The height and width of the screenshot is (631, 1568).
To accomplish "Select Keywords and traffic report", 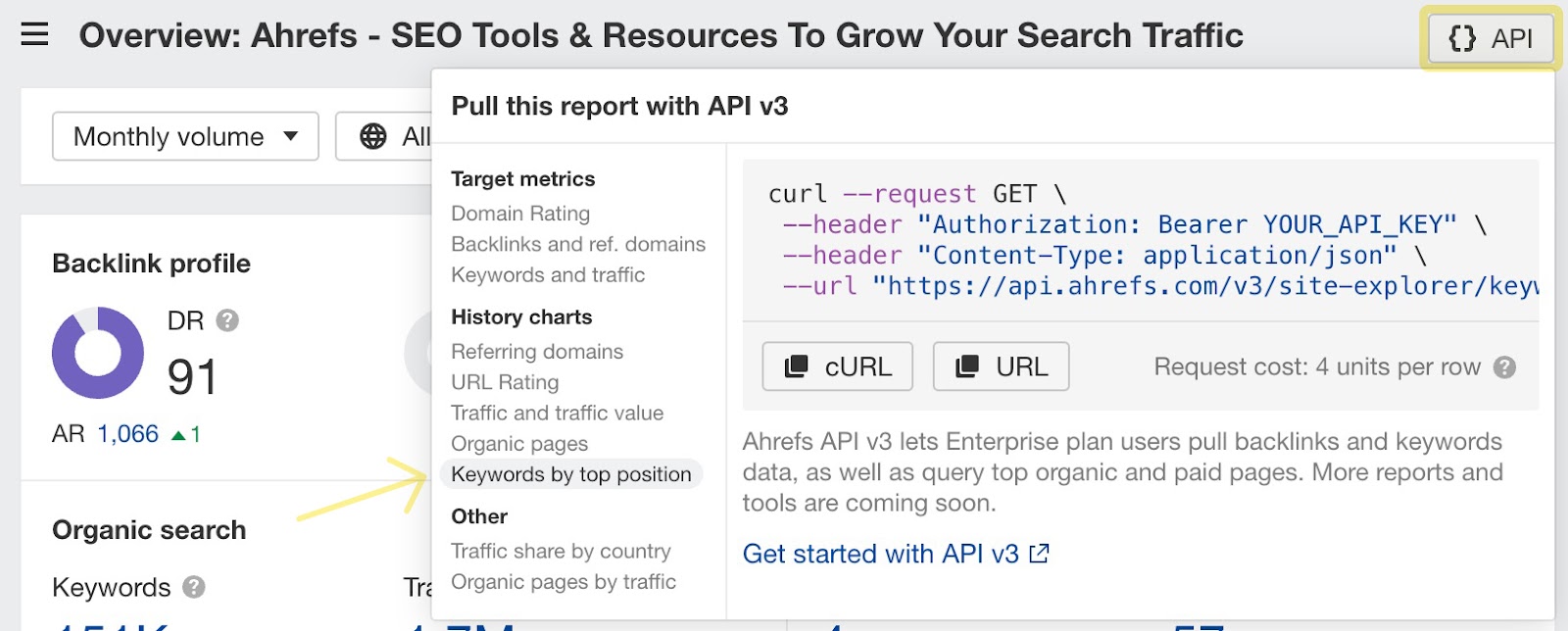I will (x=548, y=275).
